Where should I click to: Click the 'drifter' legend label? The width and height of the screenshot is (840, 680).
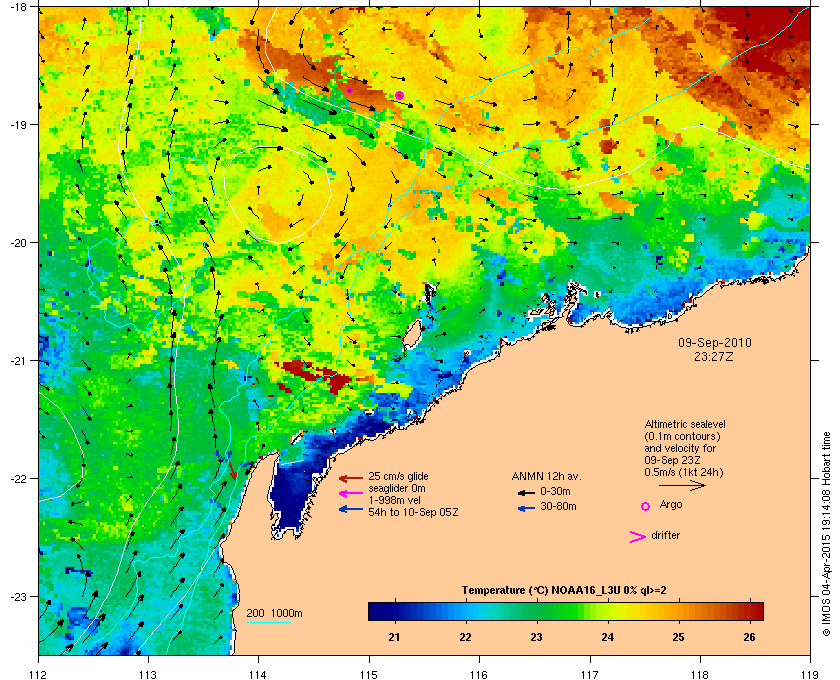665,535
